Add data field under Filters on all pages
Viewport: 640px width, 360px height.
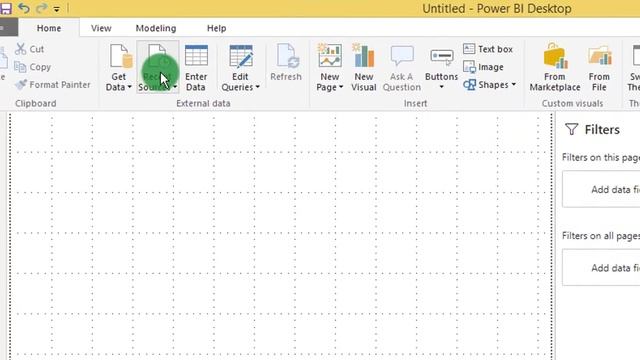601,268
